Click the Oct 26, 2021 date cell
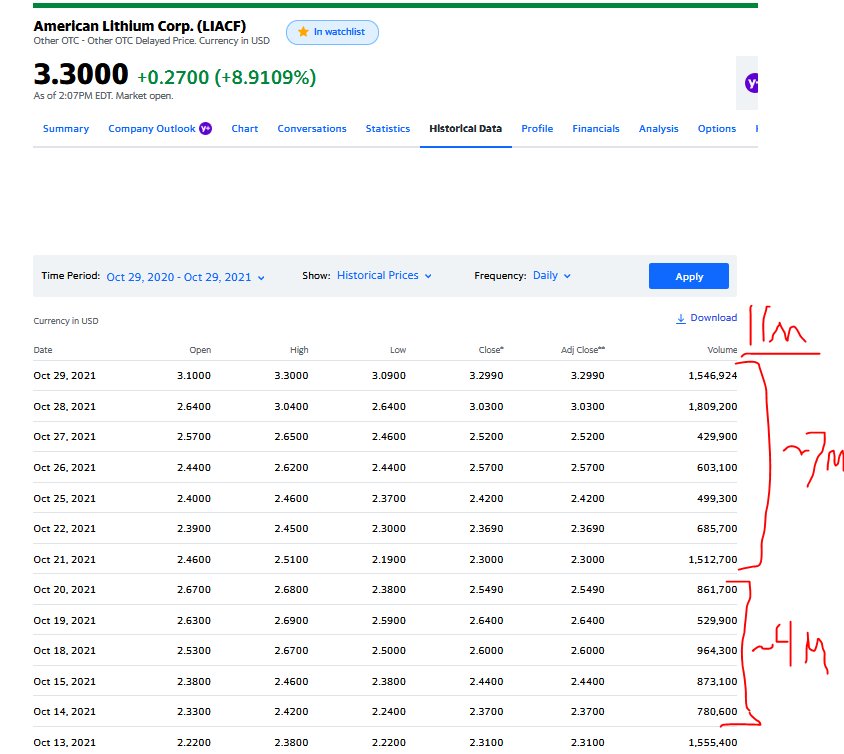Image resolution: width=844 pixels, height=754 pixels. tap(65, 468)
